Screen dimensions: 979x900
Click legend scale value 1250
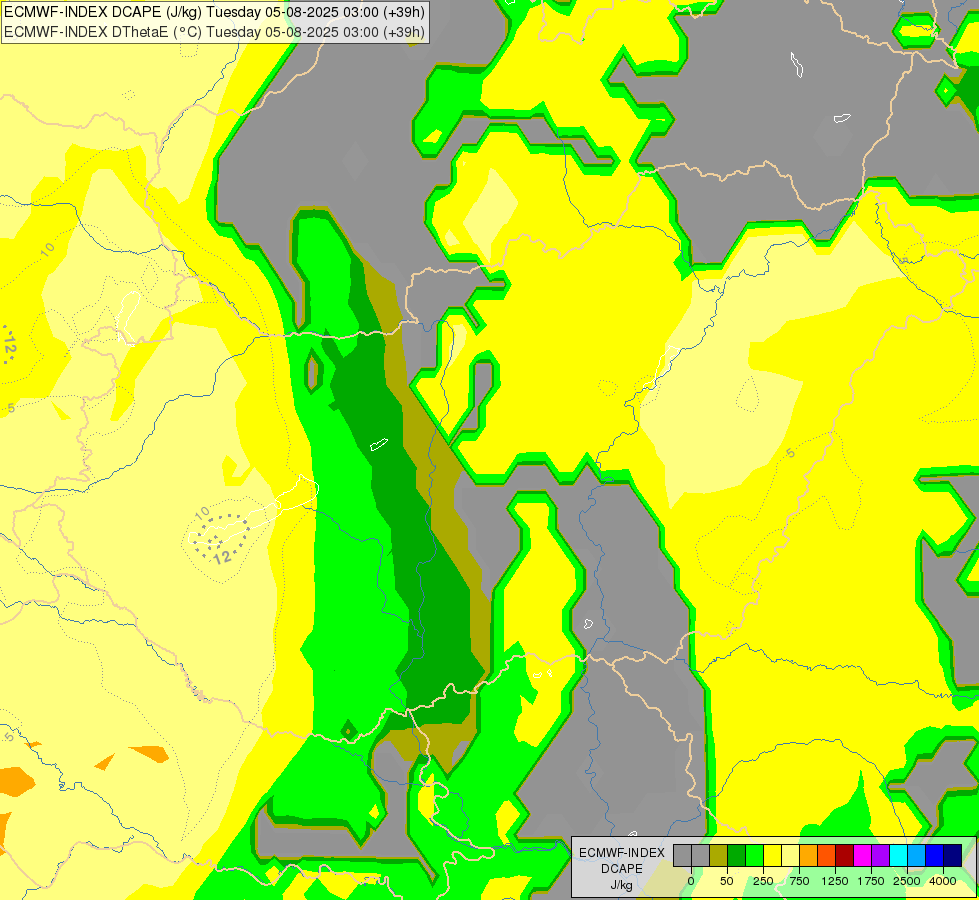point(835,881)
